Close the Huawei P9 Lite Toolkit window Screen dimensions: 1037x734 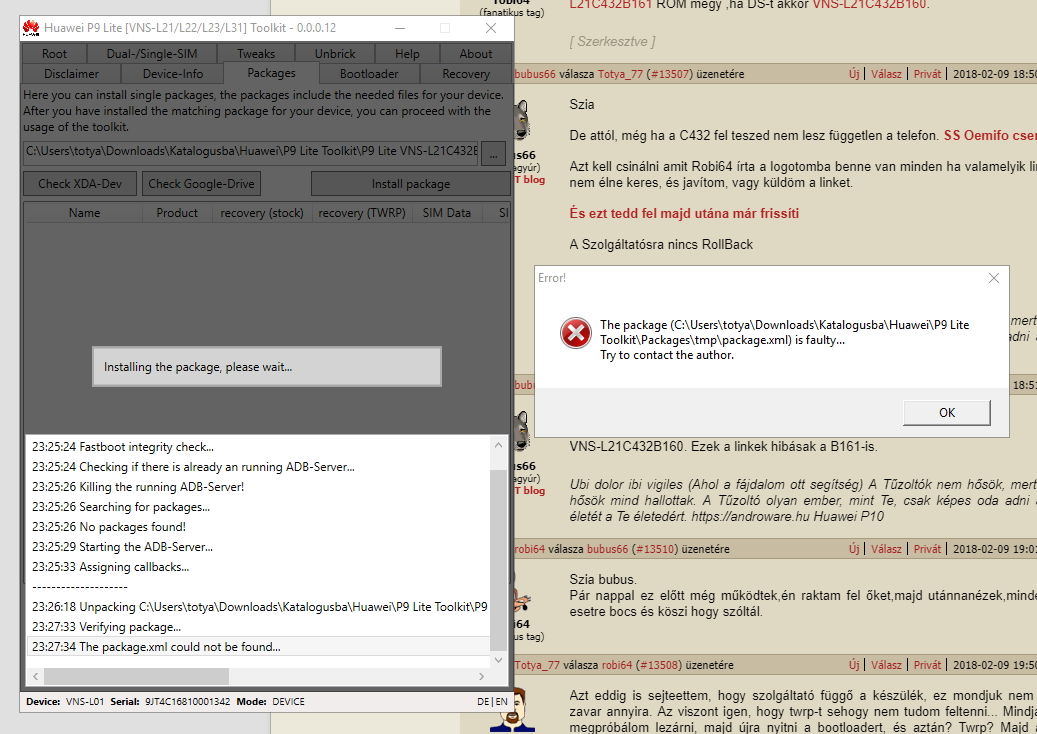[x=491, y=28]
